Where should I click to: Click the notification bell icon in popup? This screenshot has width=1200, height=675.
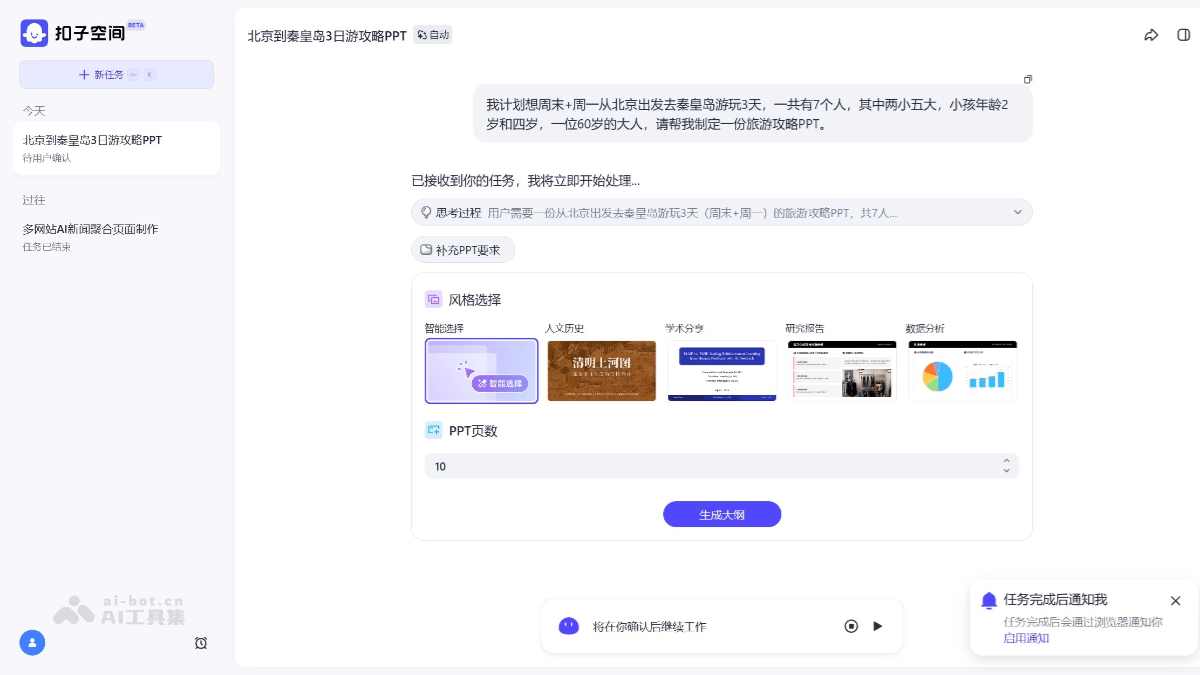pos(989,600)
